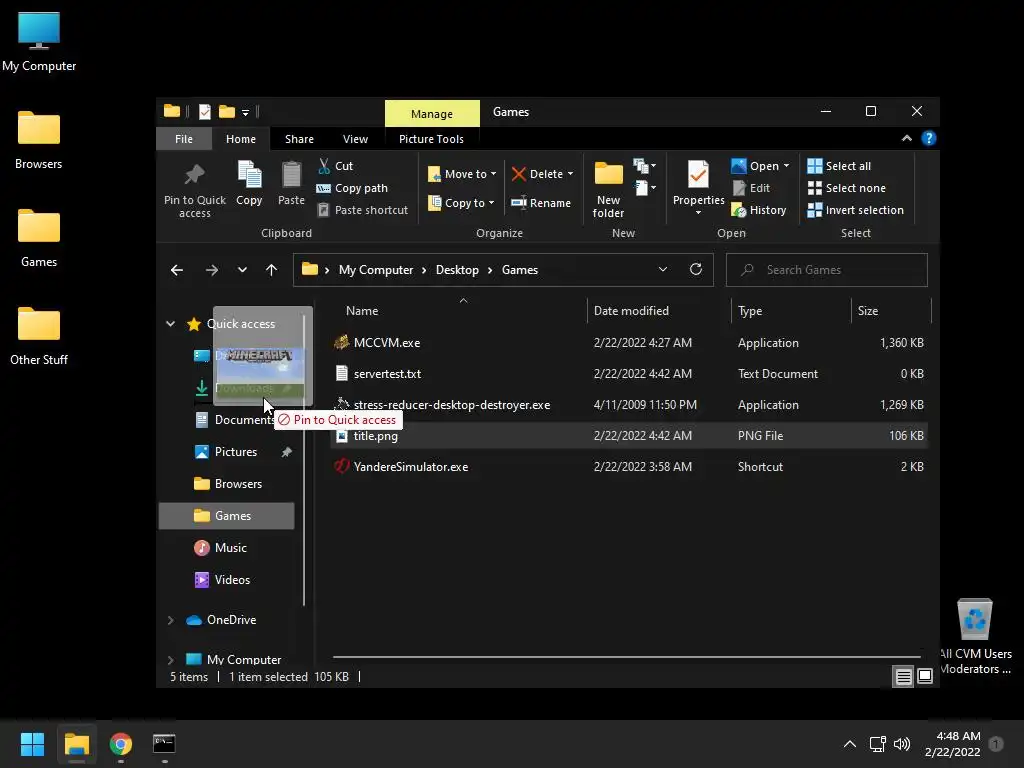Click Paste shortcut in the ribbon
The height and width of the screenshot is (768, 1024).
[x=362, y=210]
